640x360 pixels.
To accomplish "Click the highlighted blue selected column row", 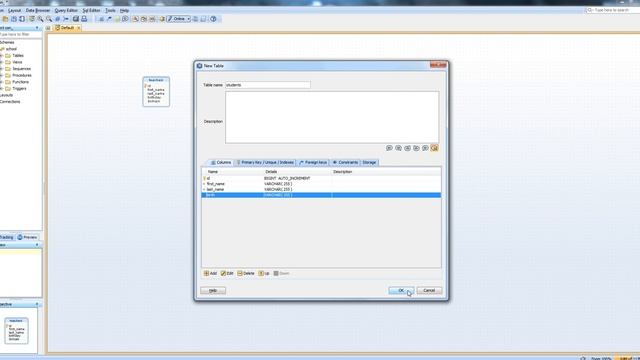I will tap(321, 195).
